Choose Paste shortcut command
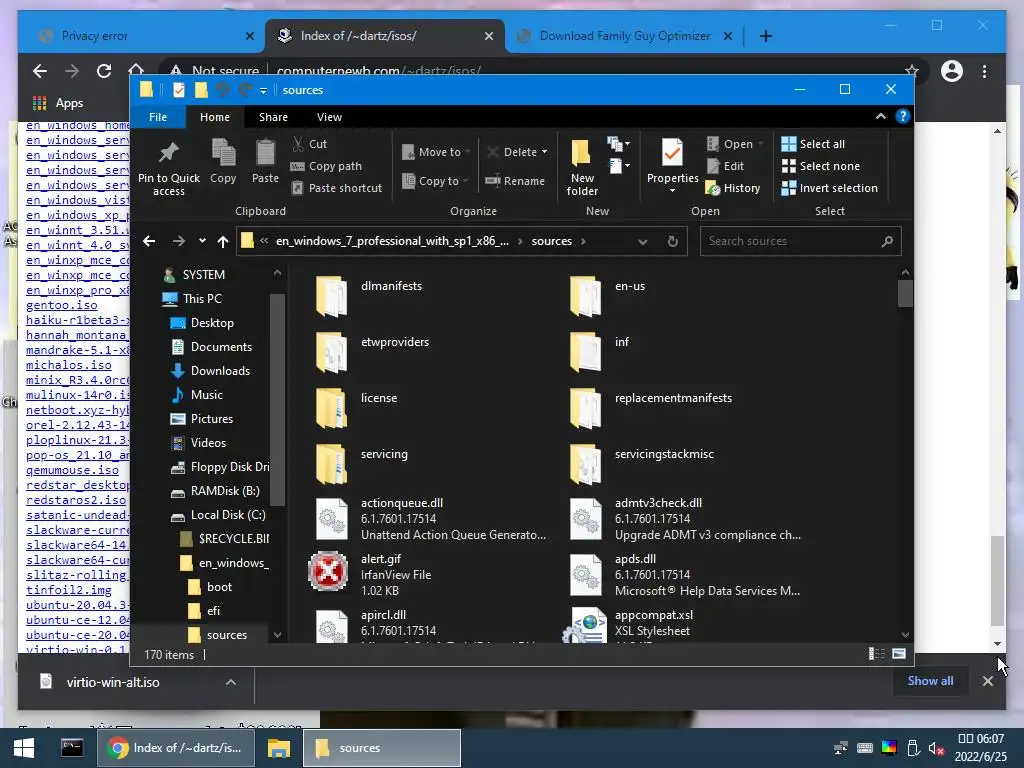The height and width of the screenshot is (768, 1024). click(336, 188)
